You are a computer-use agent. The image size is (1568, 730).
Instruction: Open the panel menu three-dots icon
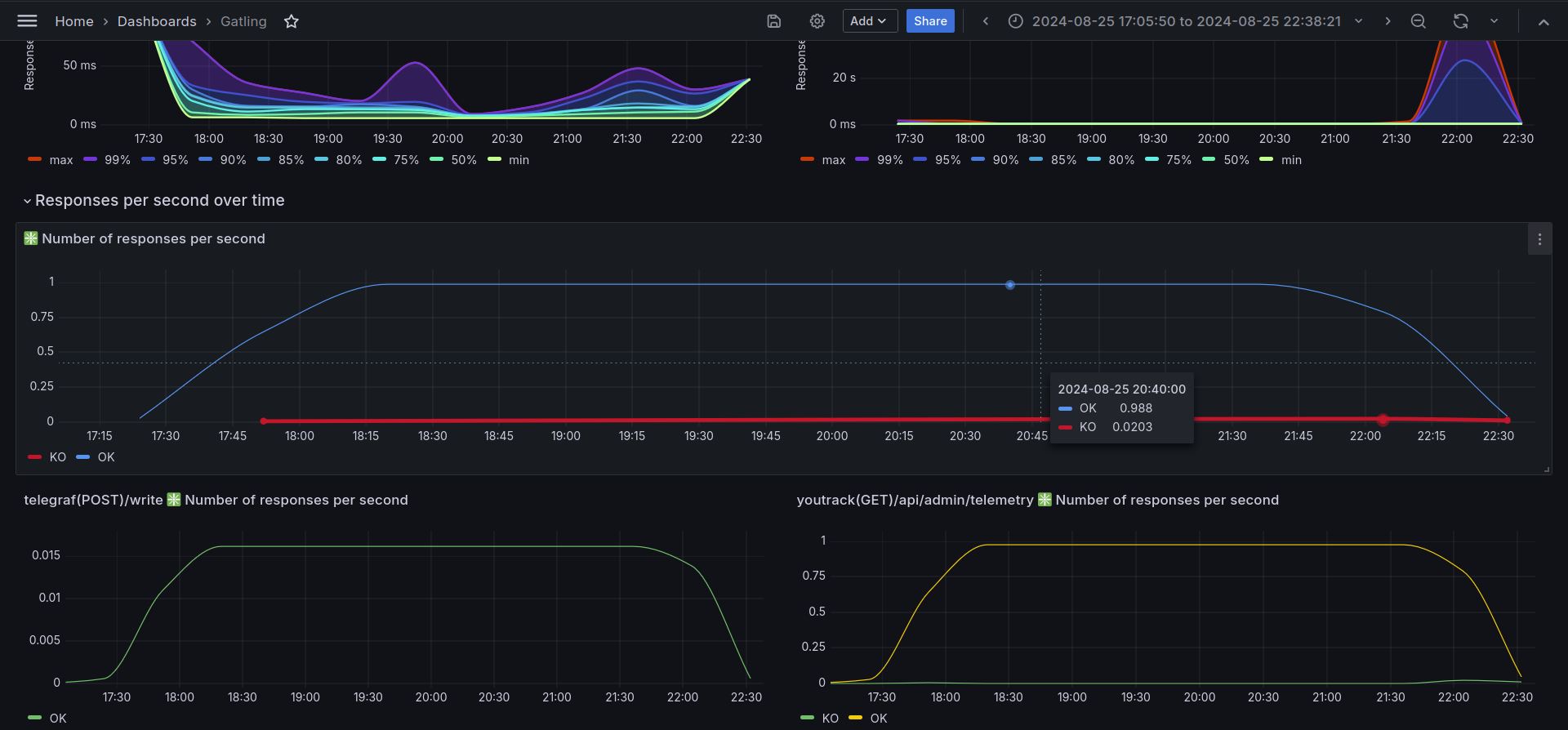1539,239
